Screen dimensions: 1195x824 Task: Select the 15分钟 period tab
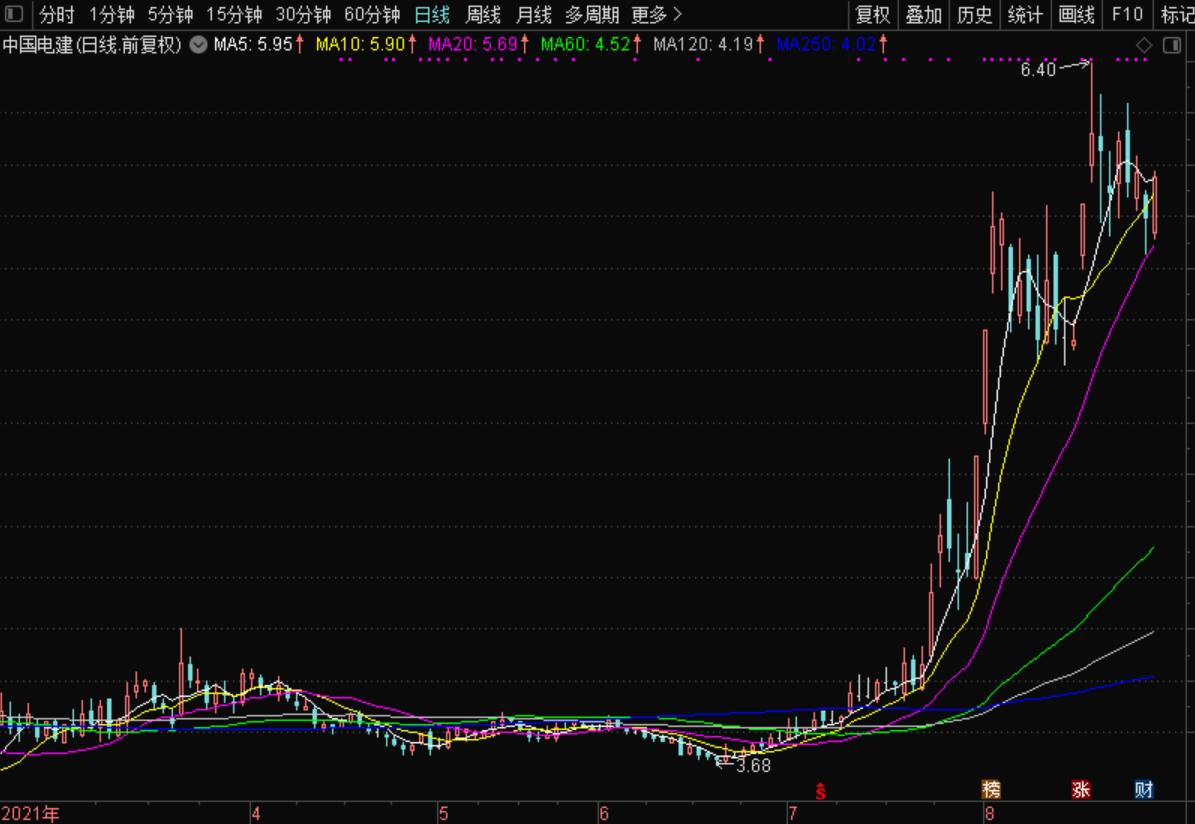tap(234, 14)
